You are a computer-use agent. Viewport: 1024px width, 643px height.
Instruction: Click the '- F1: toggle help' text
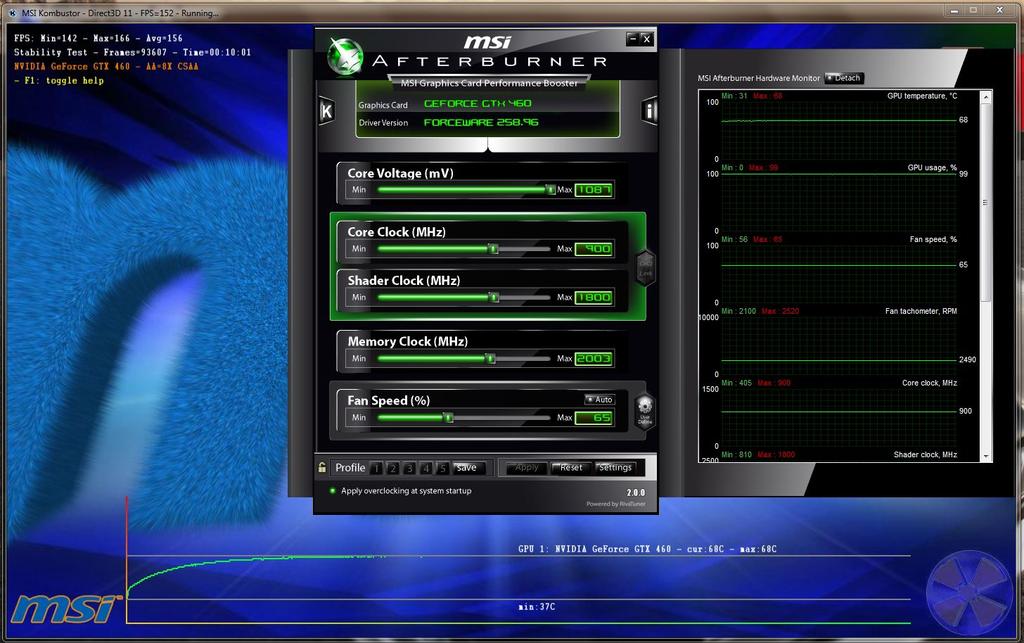coord(59,81)
